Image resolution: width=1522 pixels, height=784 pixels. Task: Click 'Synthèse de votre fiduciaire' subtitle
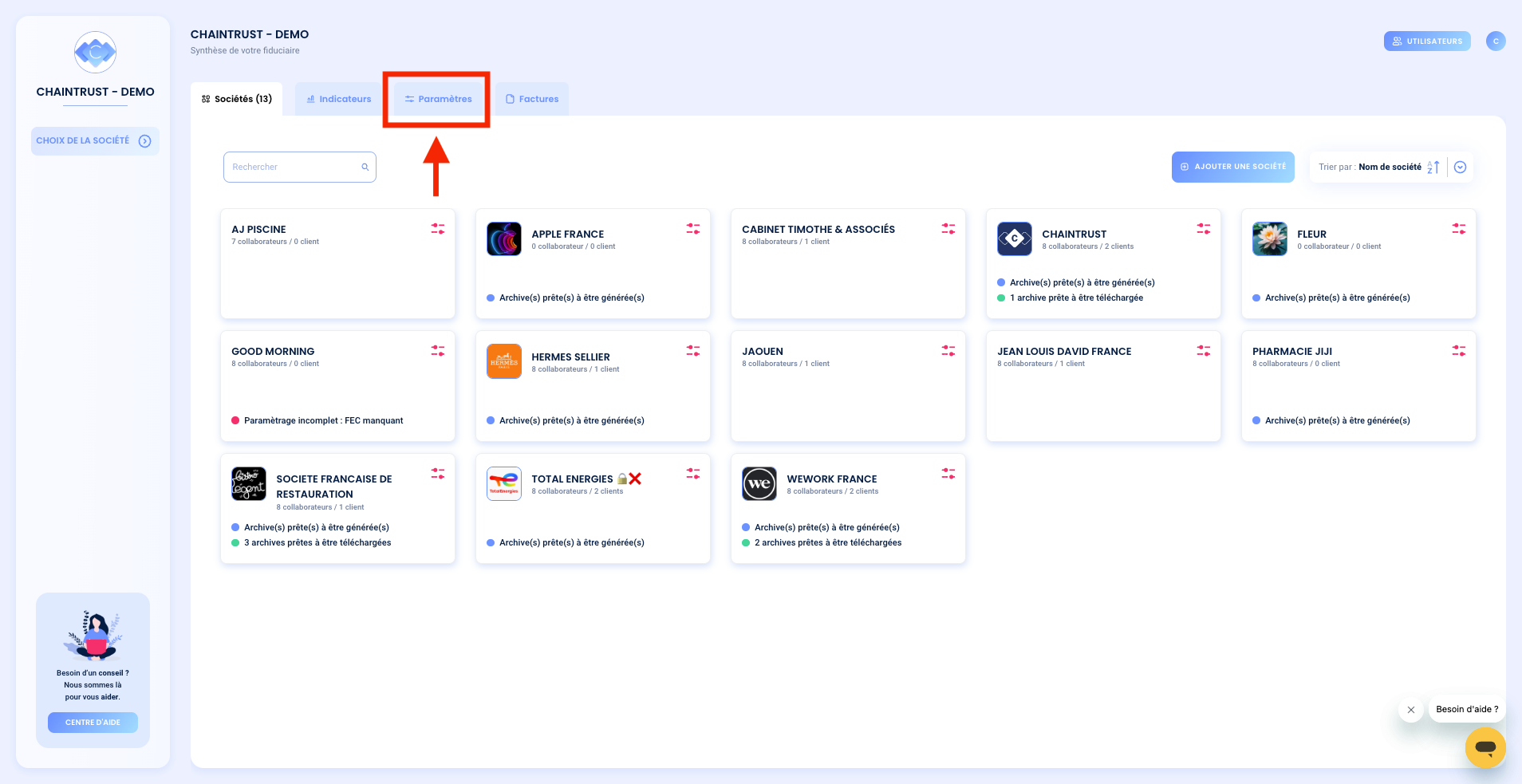(245, 50)
